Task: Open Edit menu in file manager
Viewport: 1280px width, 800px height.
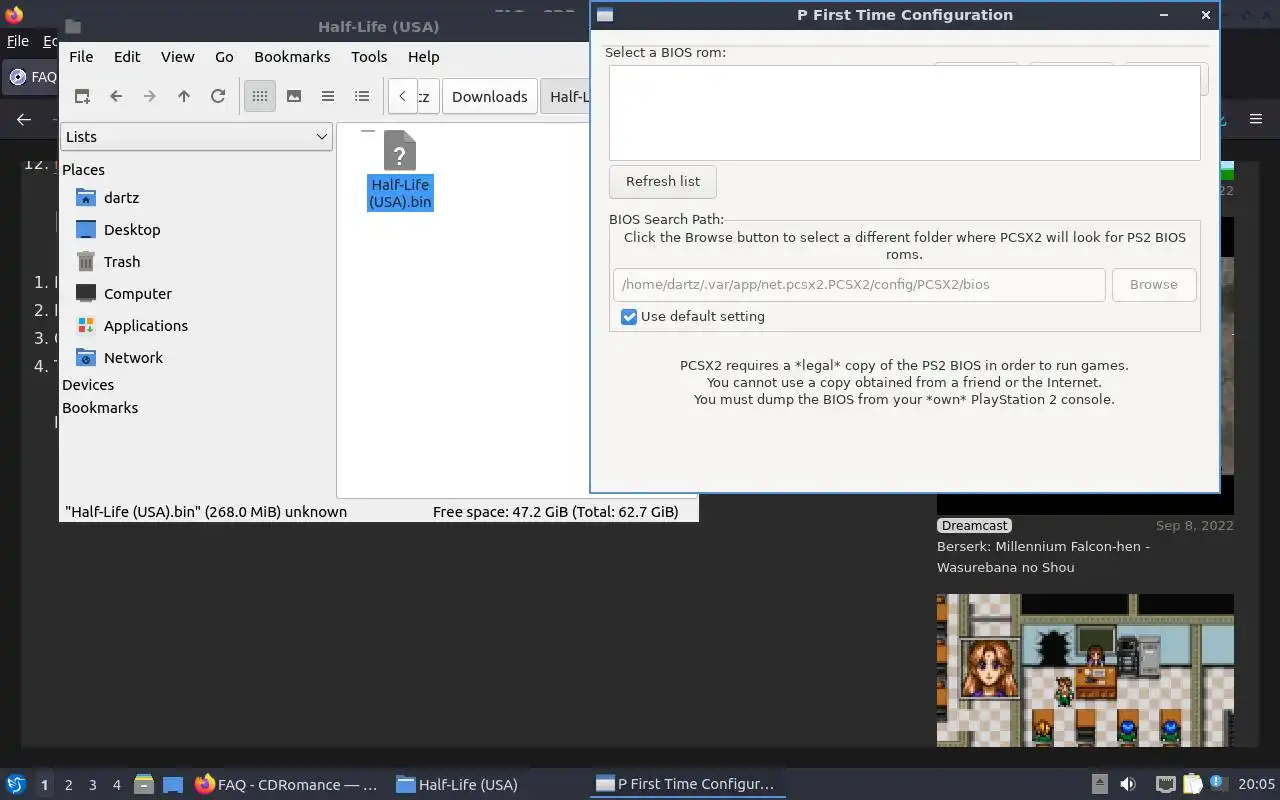Action: click(x=127, y=57)
